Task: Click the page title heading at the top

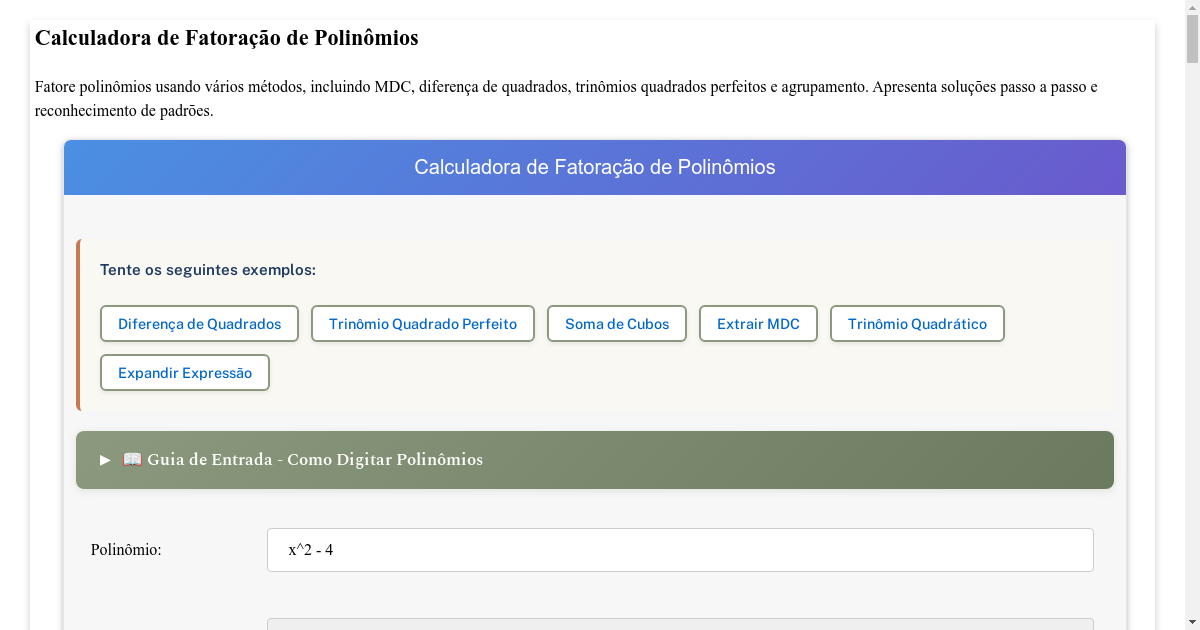Action: 227,38
